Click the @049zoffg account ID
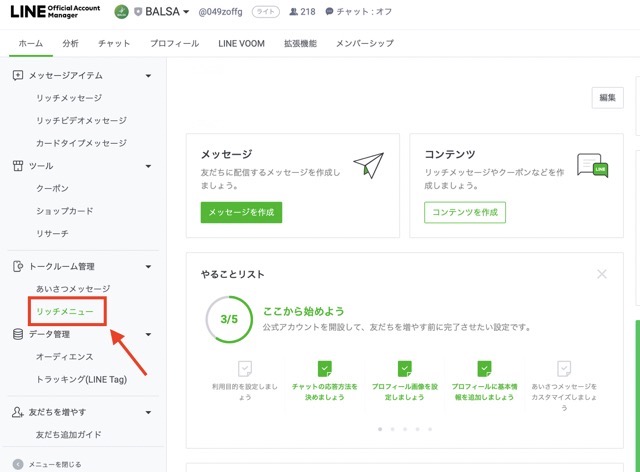 [x=220, y=12]
